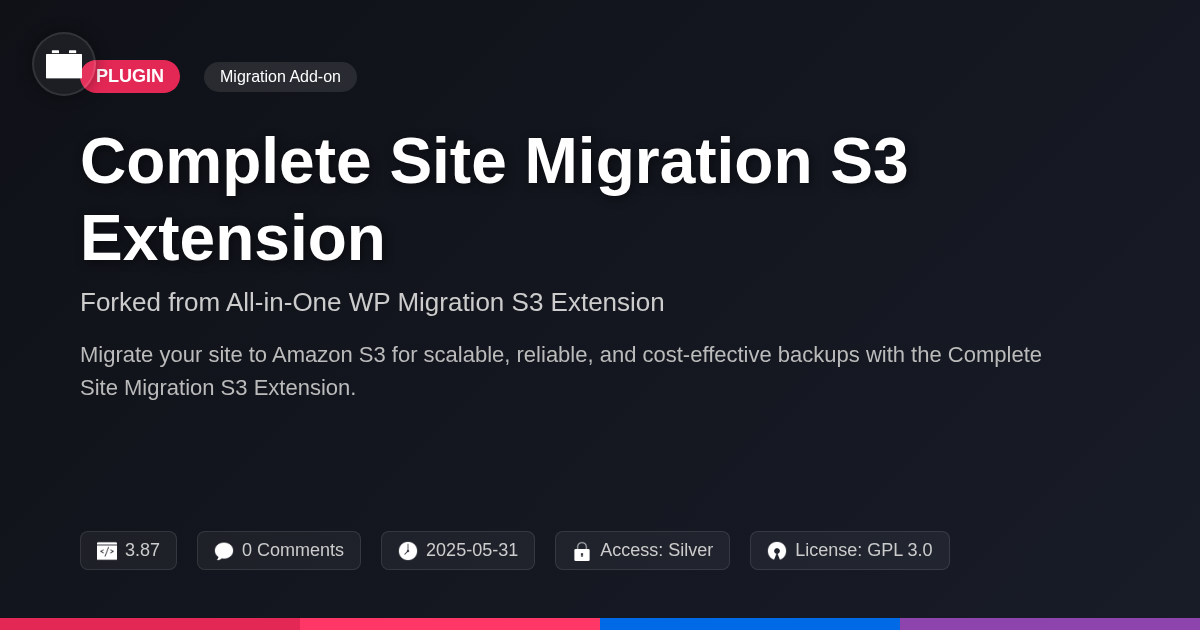Click the date 2025-05-31
The image size is (1200, 630).
click(x=472, y=550)
